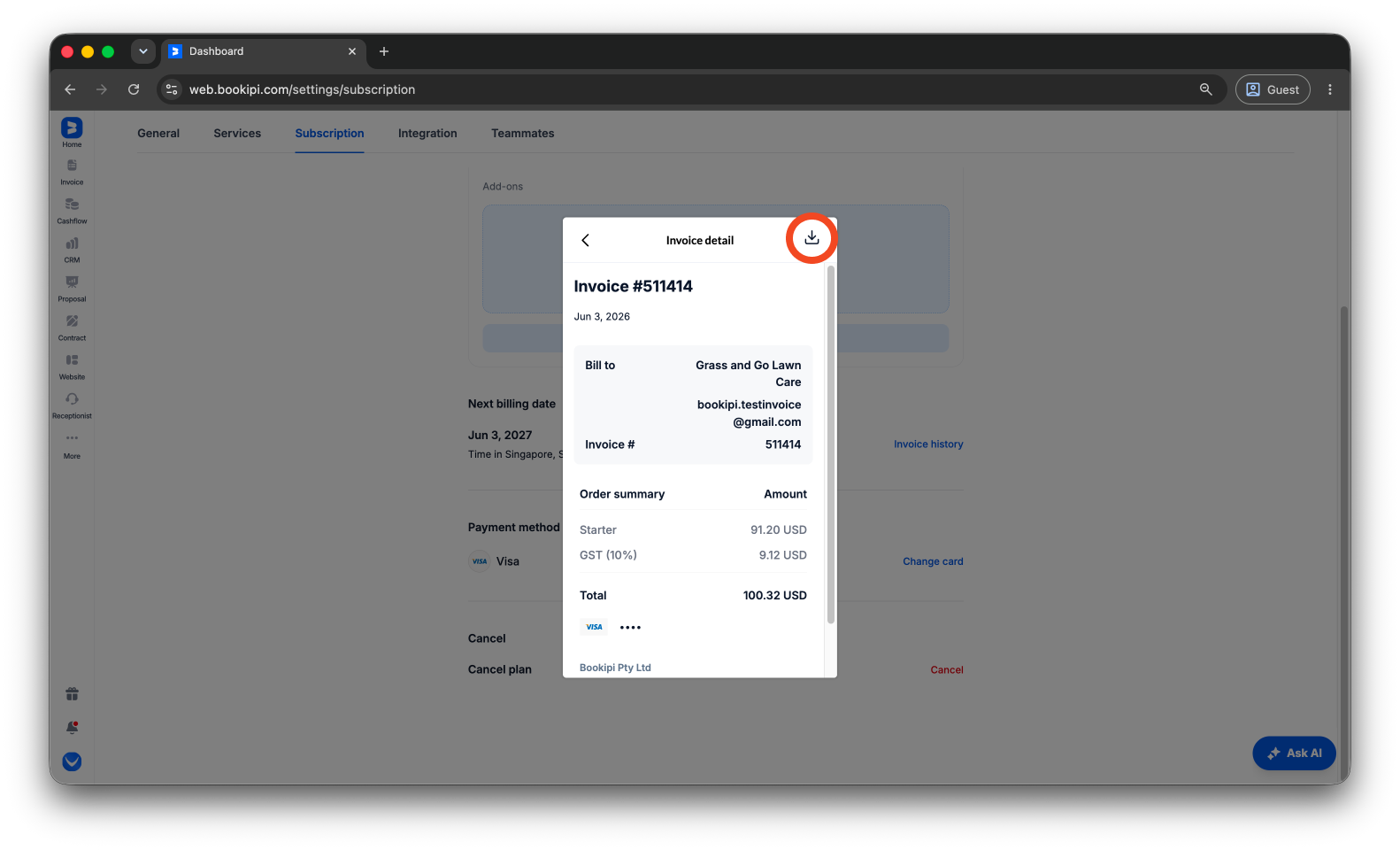The width and height of the screenshot is (1400, 850).
Task: Go back using the modal back chevron
Action: pyautogui.click(x=585, y=240)
